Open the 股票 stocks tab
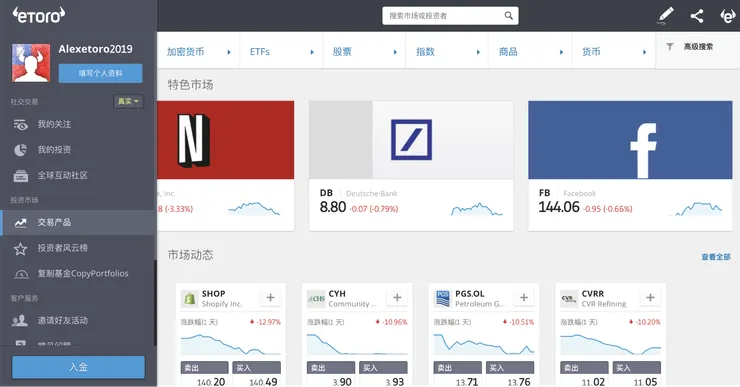This screenshot has height=387, width=740. pos(364,52)
